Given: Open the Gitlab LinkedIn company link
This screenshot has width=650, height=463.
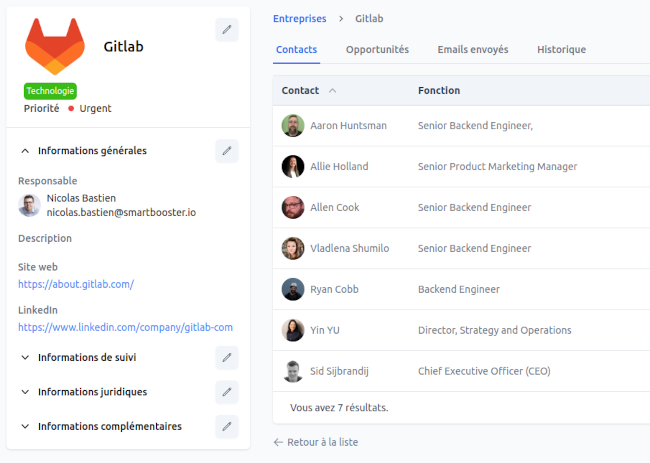Looking at the screenshot, I should pyautogui.click(x=125, y=327).
